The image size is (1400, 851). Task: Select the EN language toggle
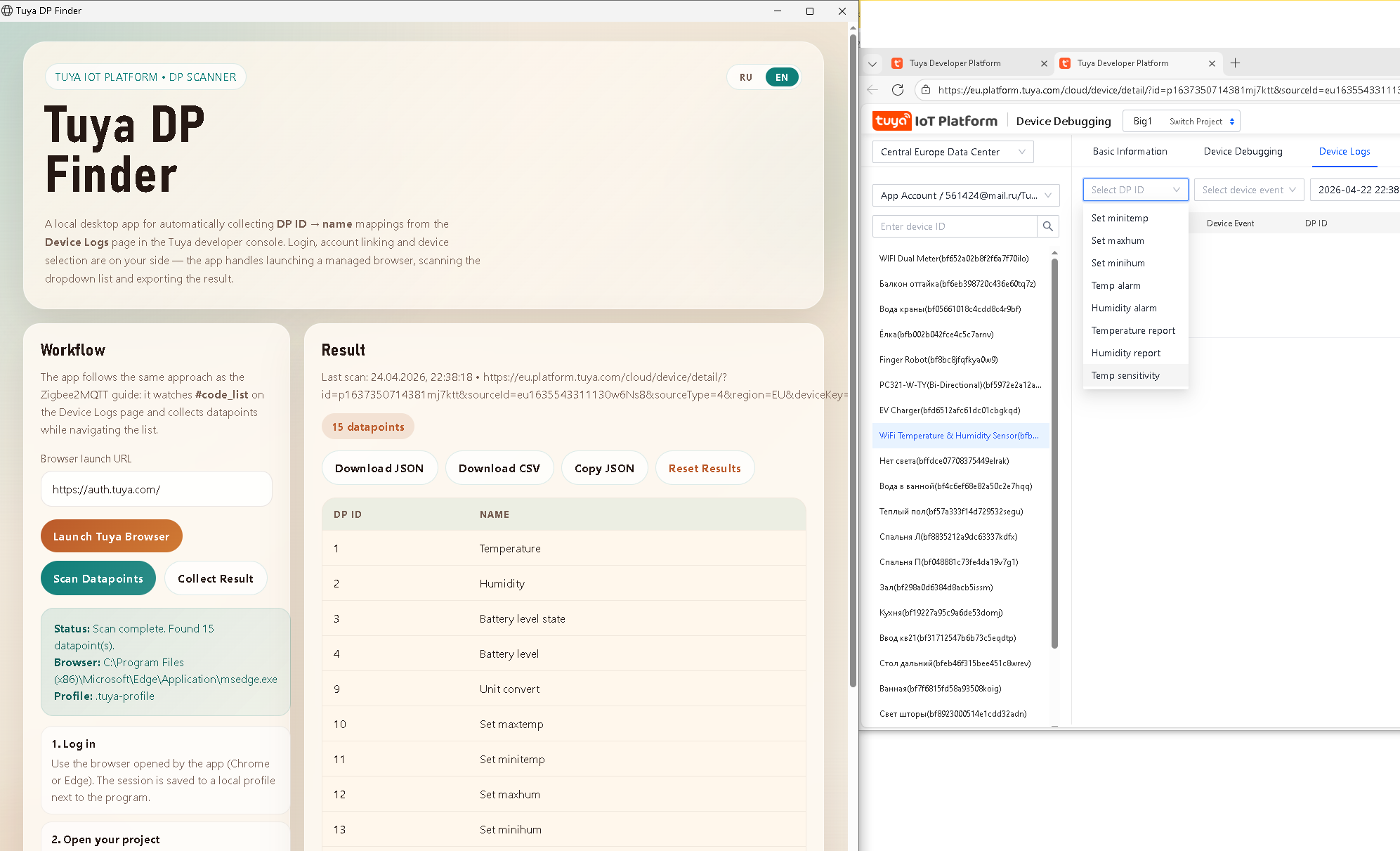[781, 77]
